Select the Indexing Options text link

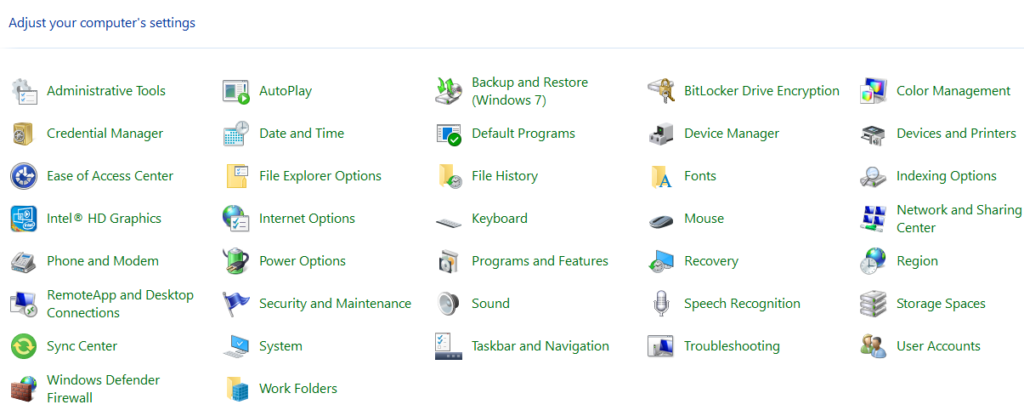click(946, 176)
